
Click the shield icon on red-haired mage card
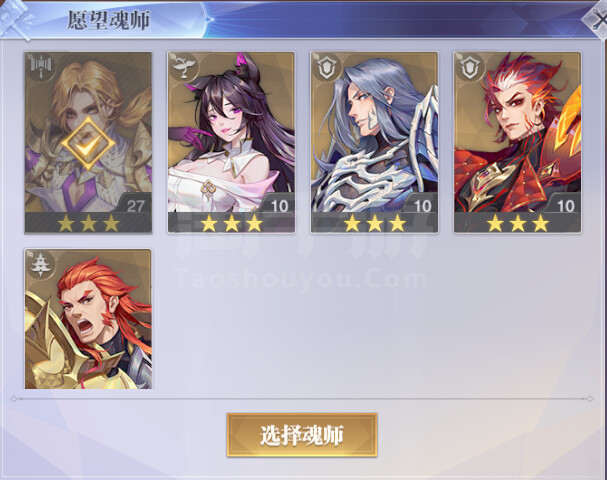(470, 65)
